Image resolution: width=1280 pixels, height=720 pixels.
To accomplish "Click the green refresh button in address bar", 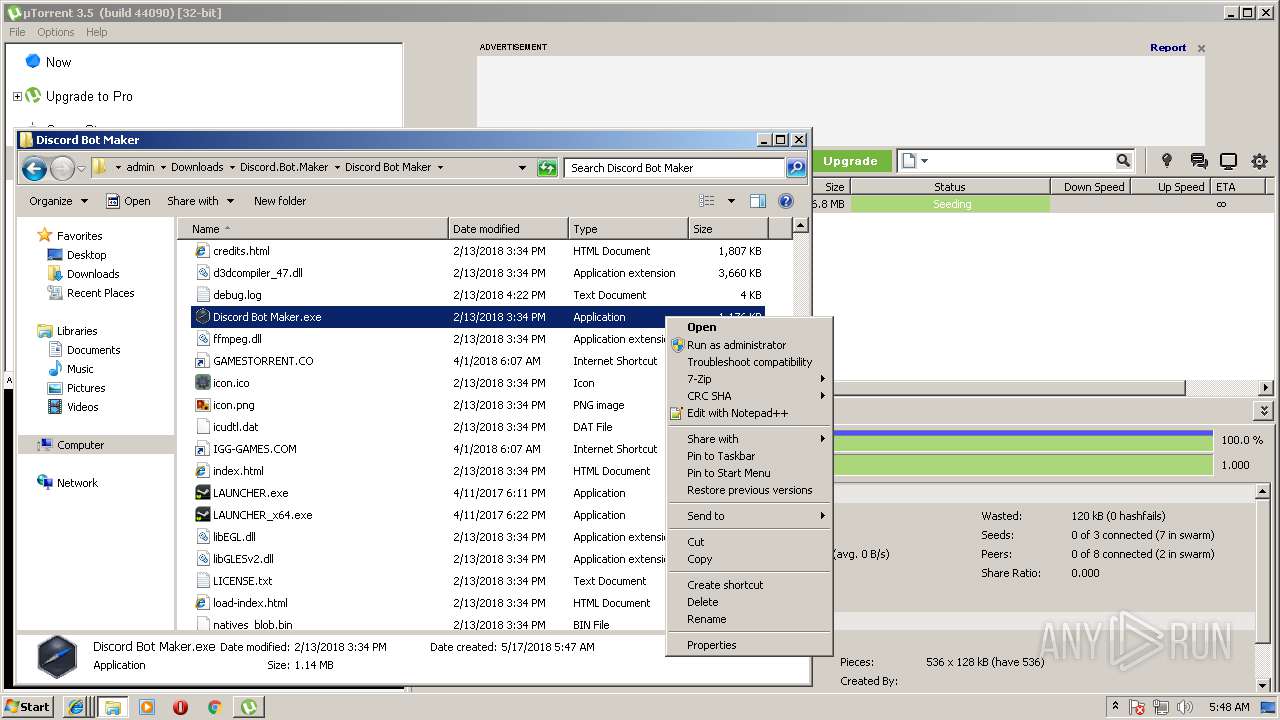I will tap(547, 168).
